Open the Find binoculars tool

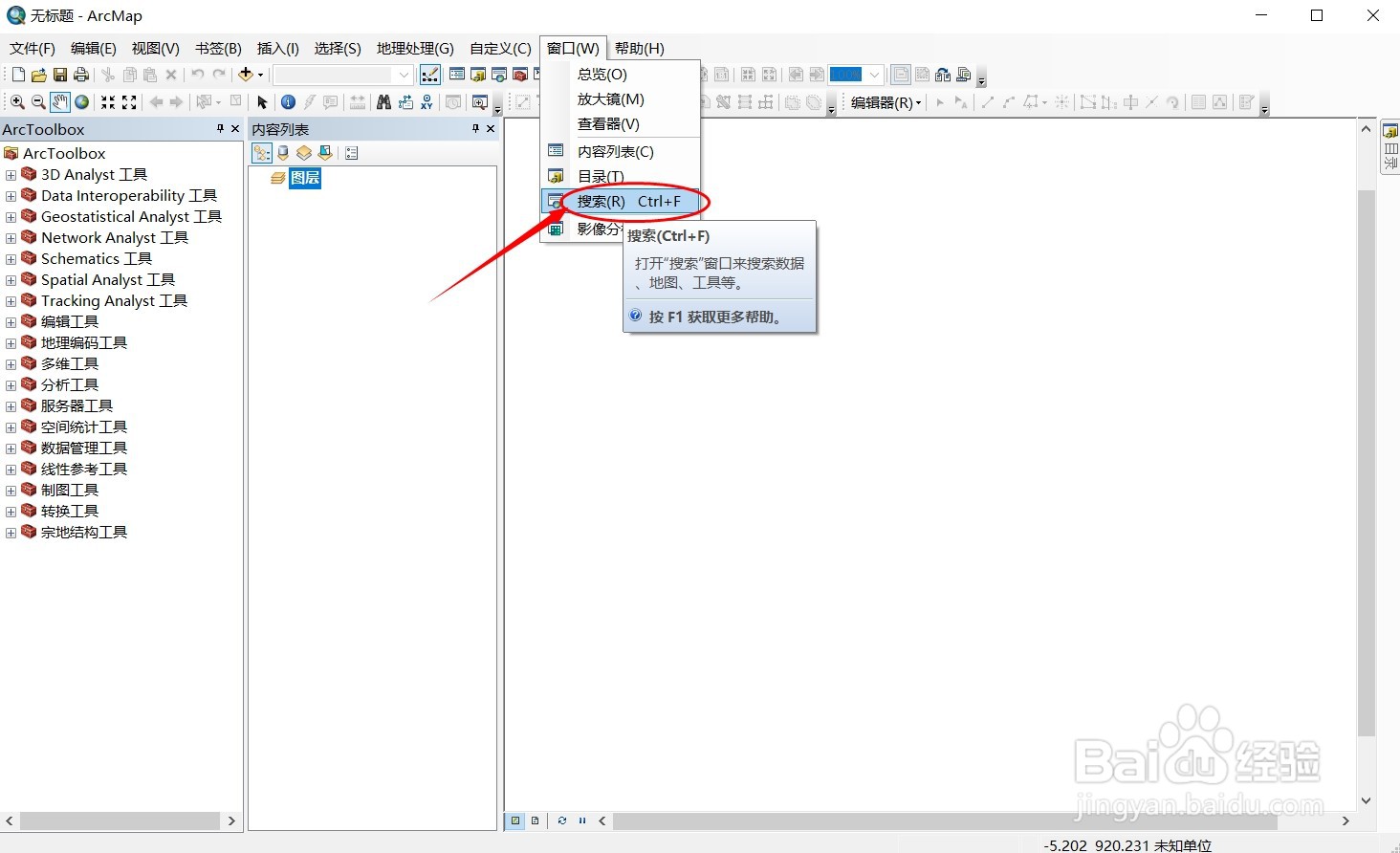point(383,102)
